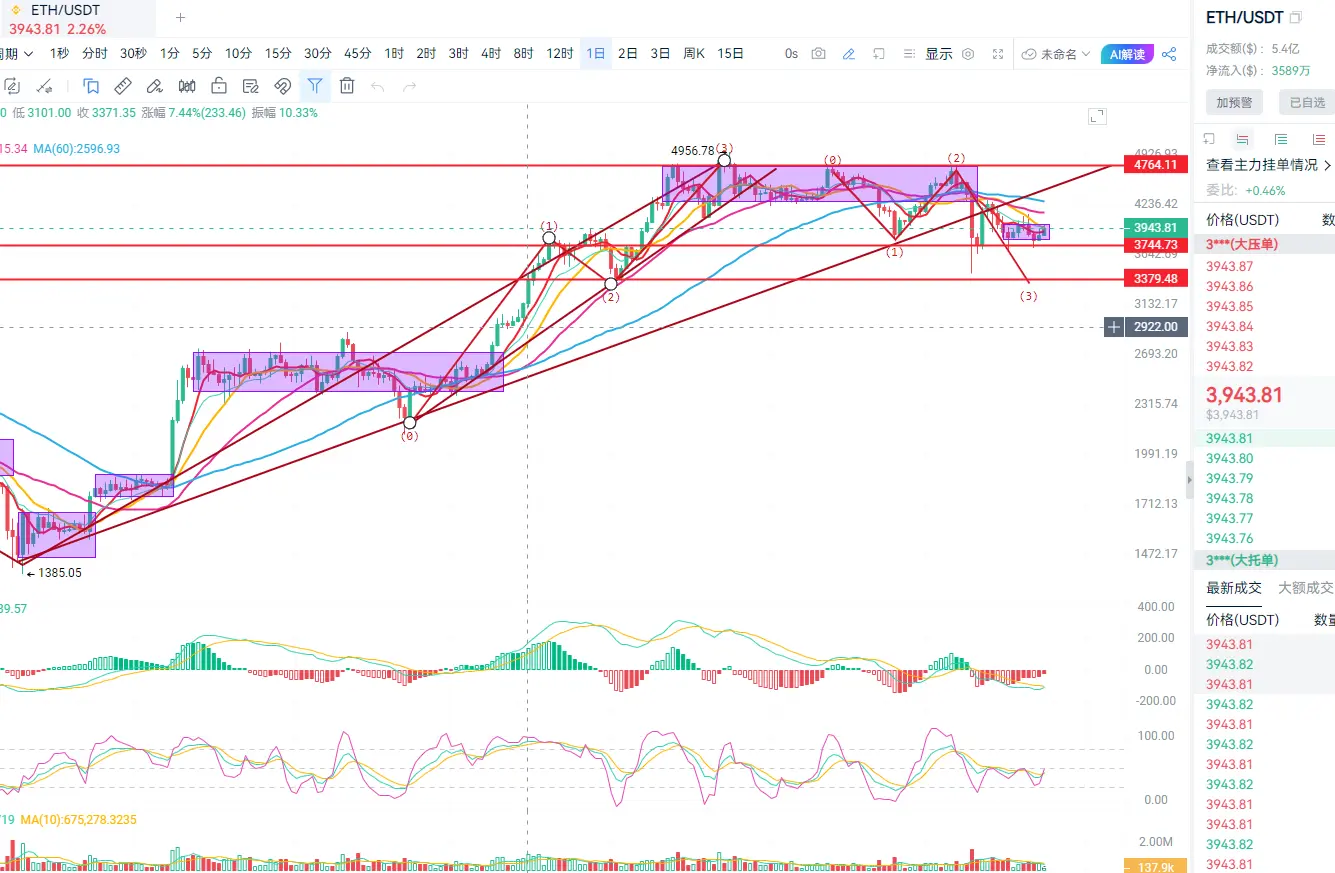Toggle the magnet snap mode

coord(283,86)
